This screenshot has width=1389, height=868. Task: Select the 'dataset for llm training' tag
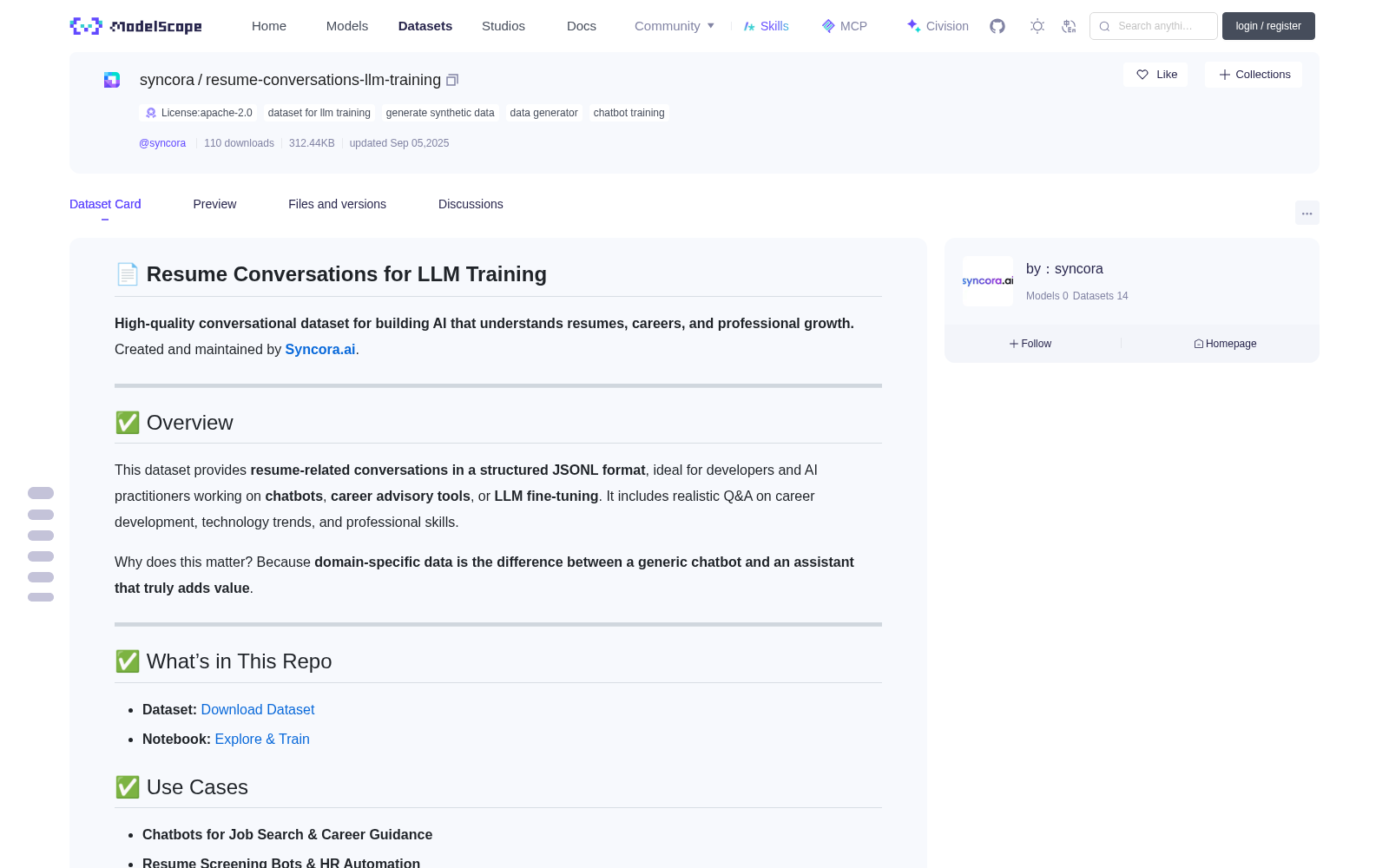(x=319, y=113)
